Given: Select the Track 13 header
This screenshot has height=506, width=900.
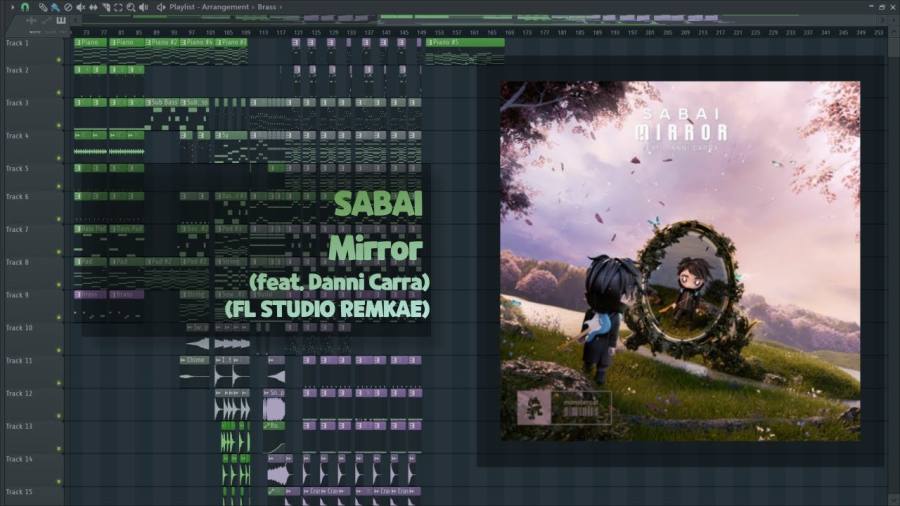Looking at the screenshot, I should tap(32, 437).
